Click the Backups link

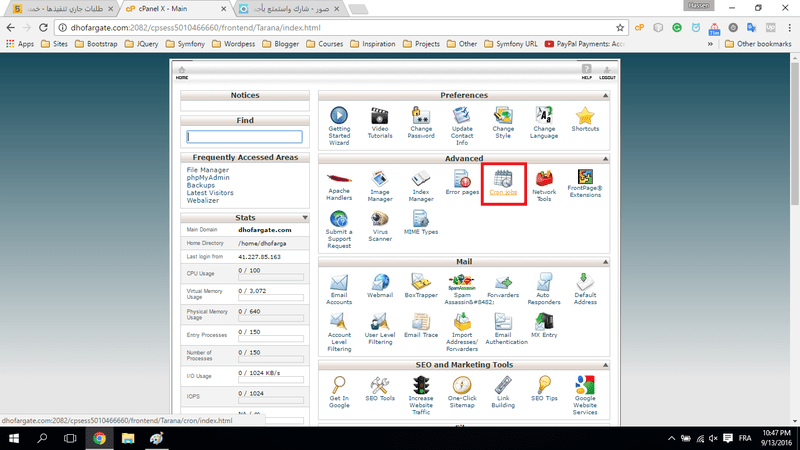[x=201, y=185]
